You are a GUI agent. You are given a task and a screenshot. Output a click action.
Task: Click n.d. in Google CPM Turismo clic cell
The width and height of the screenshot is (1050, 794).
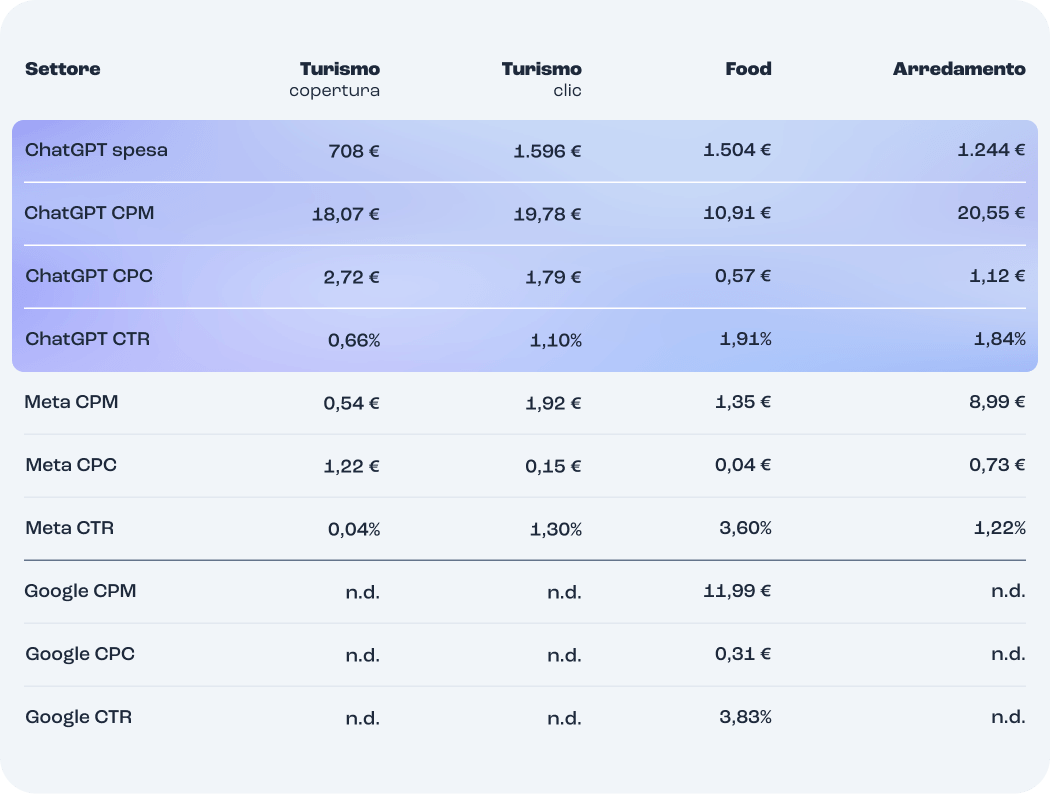point(565,592)
